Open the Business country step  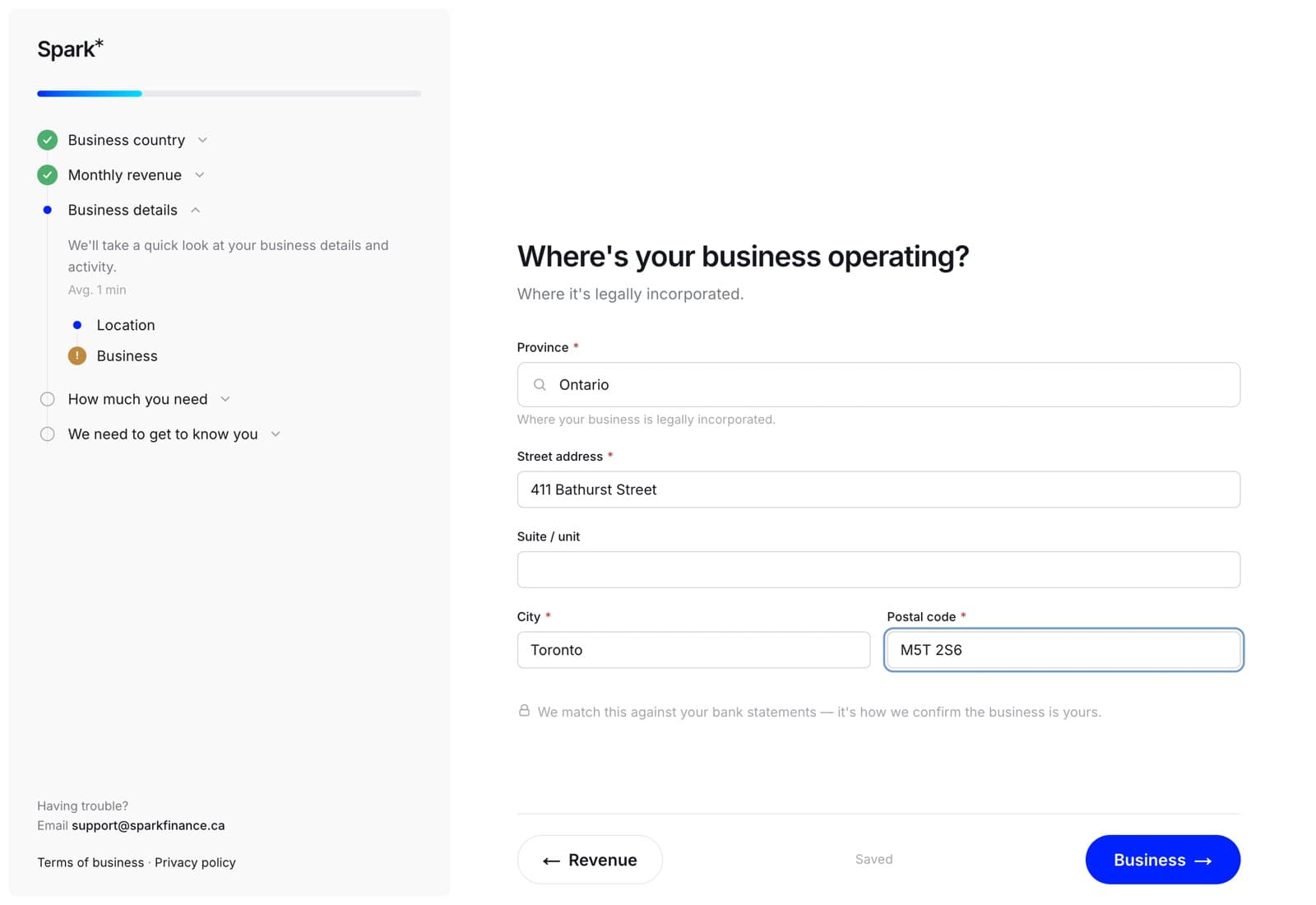point(127,140)
